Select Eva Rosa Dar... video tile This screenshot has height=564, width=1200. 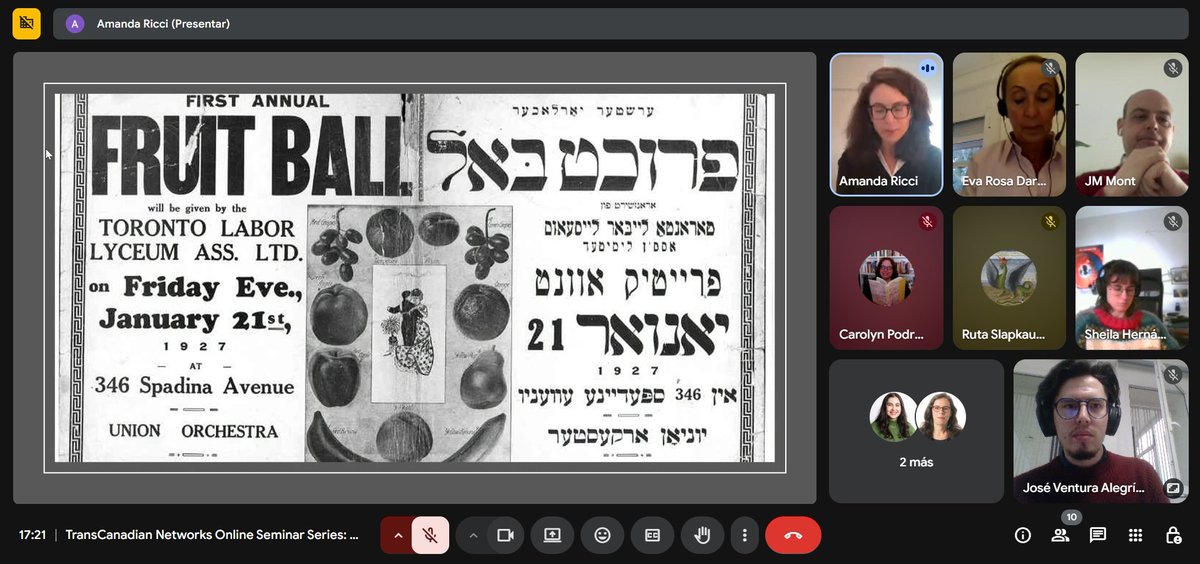click(1009, 124)
